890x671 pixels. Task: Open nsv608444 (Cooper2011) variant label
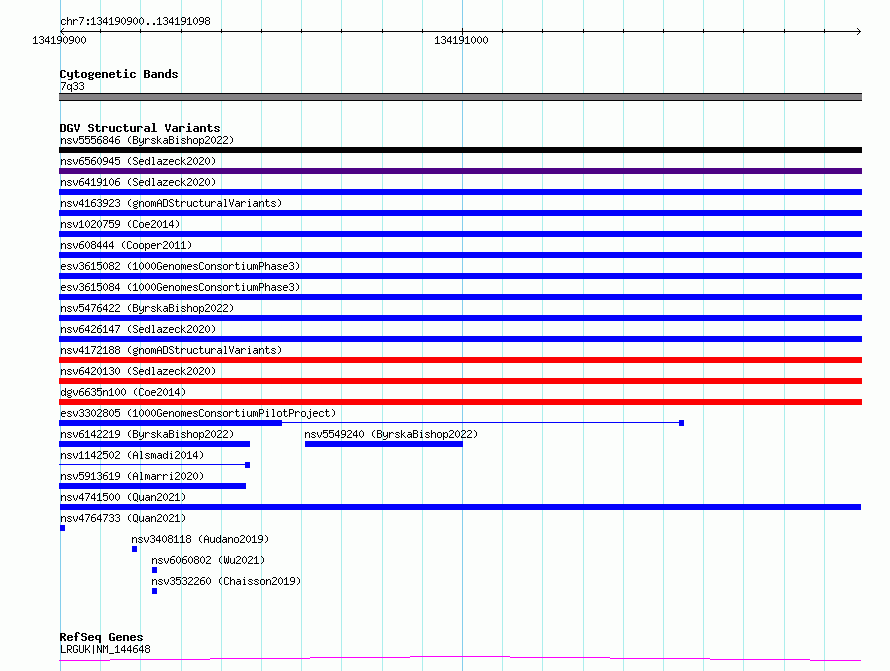click(126, 245)
